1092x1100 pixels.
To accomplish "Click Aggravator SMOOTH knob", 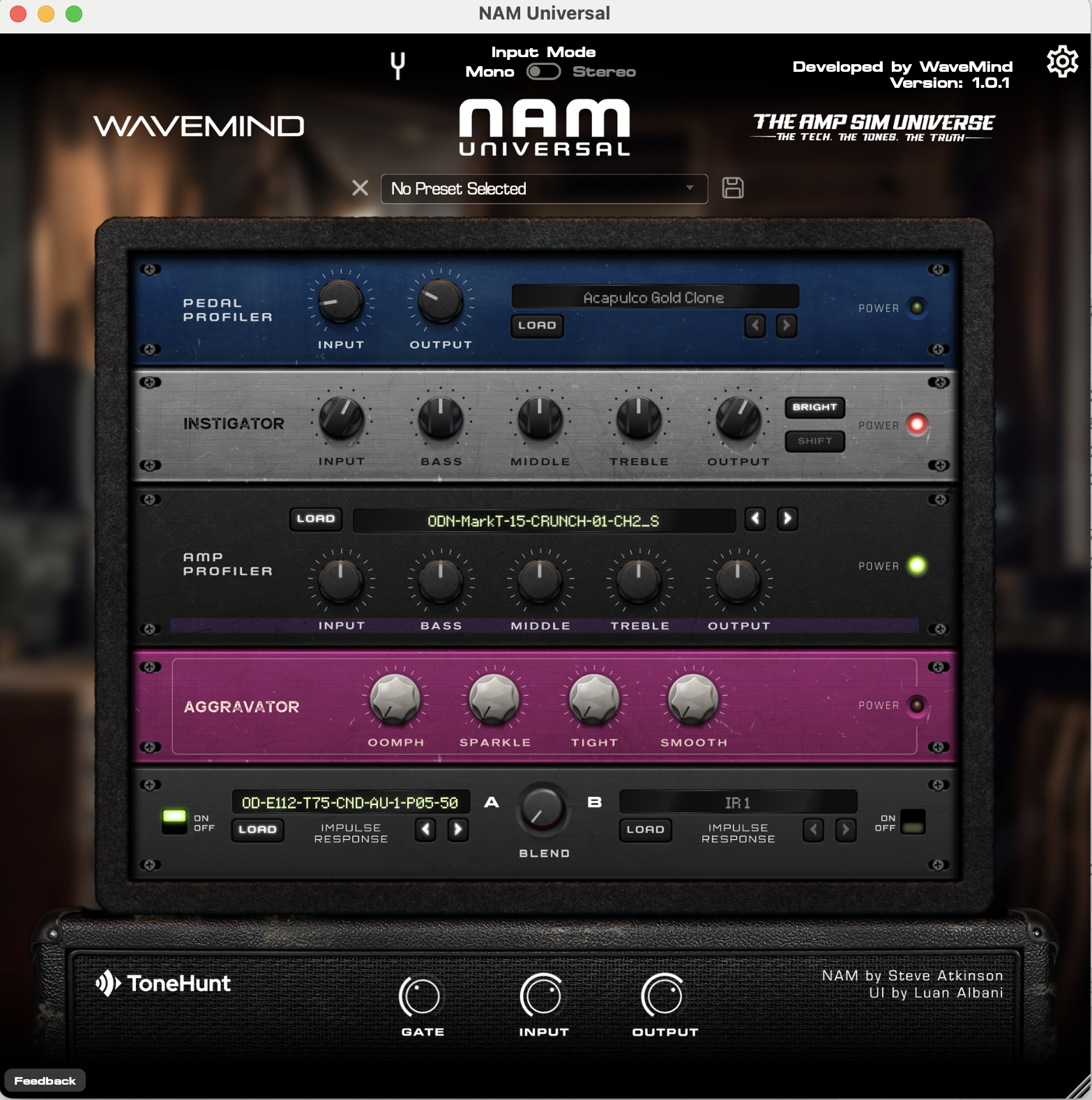I will point(693,698).
